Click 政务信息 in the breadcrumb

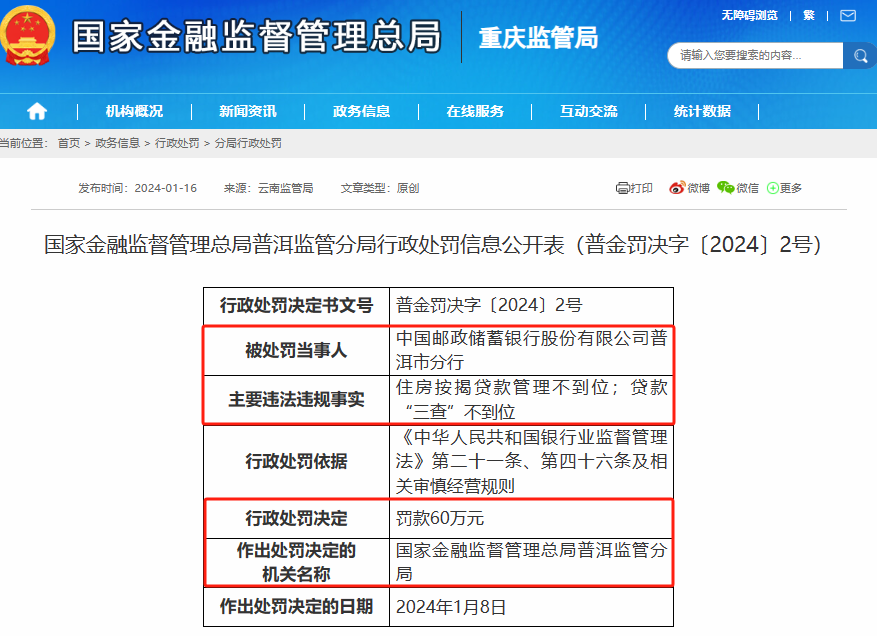[117, 143]
